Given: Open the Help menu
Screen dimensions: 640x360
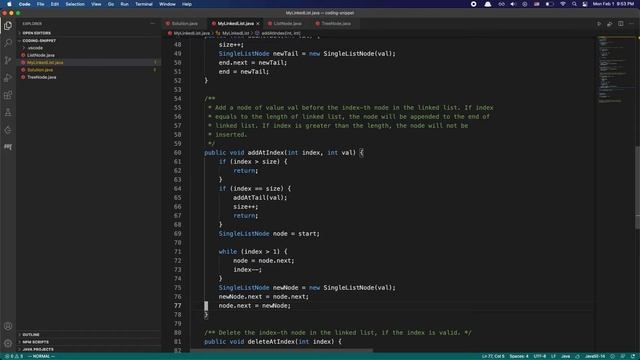Looking at the screenshot, I should point(187,4).
